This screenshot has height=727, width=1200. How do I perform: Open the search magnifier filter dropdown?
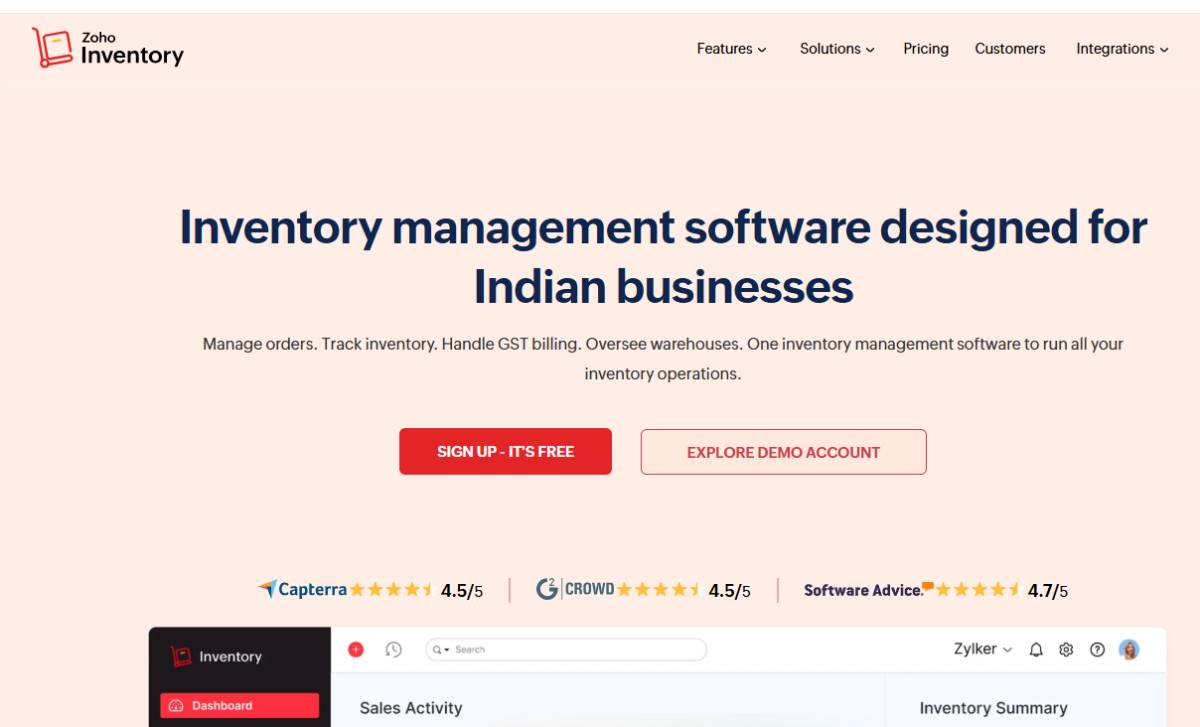pos(441,650)
